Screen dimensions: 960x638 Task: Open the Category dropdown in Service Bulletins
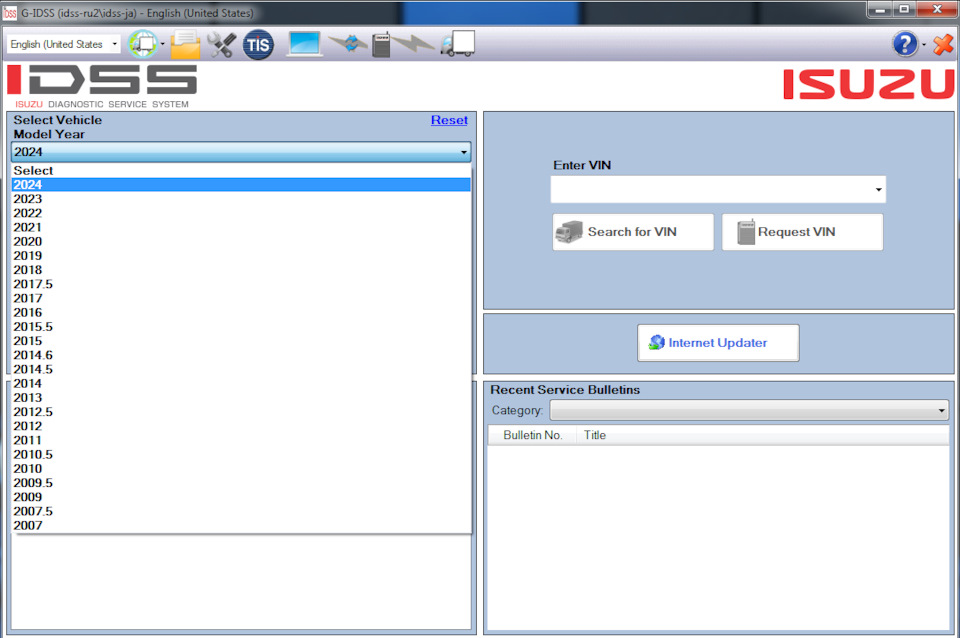coord(942,411)
